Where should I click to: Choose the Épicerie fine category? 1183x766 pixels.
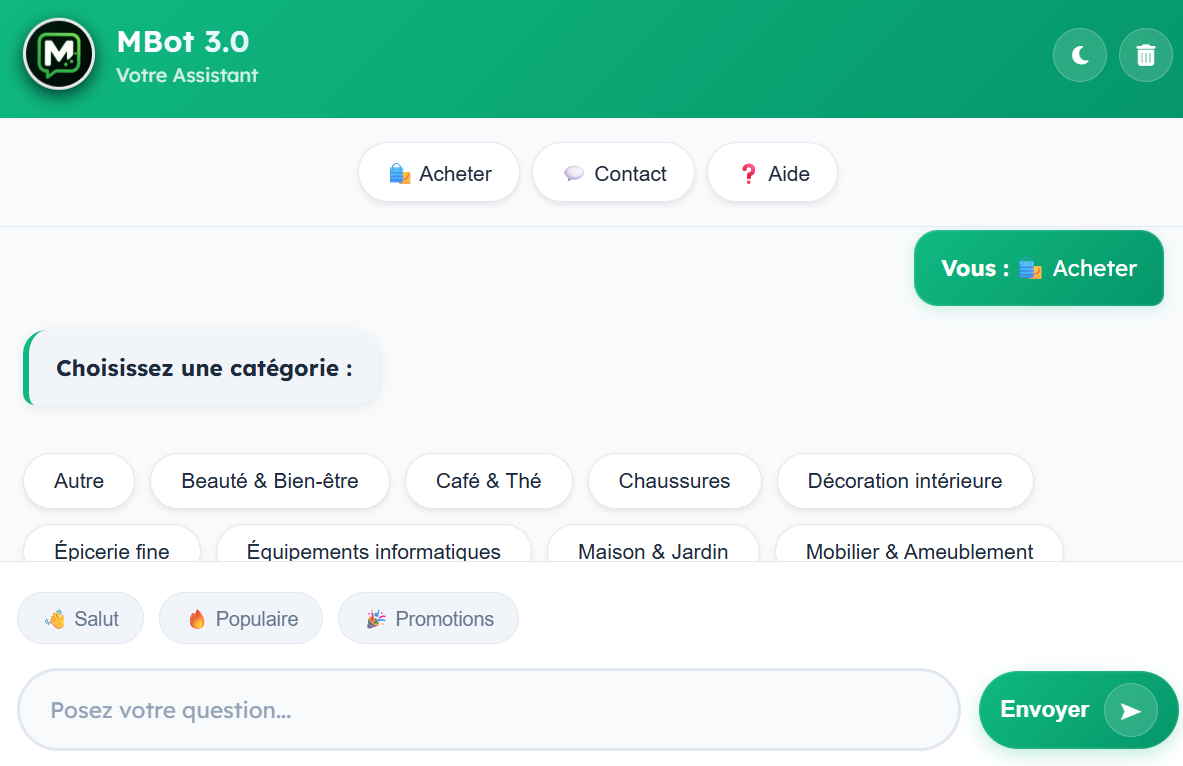click(112, 548)
